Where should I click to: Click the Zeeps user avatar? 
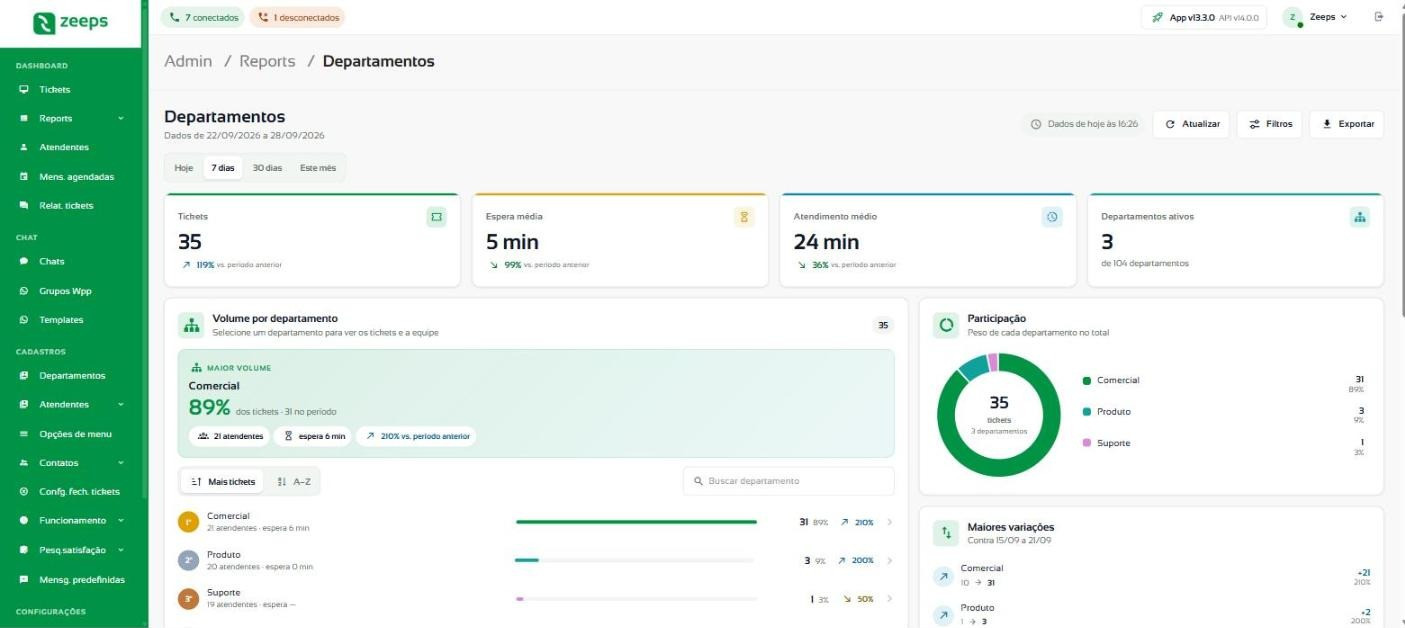point(1294,17)
